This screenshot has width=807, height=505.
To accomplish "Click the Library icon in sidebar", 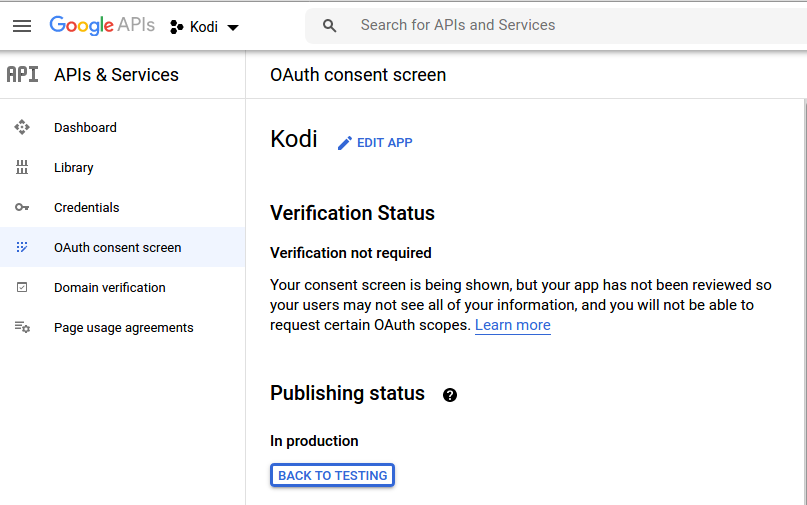I will pos(22,168).
